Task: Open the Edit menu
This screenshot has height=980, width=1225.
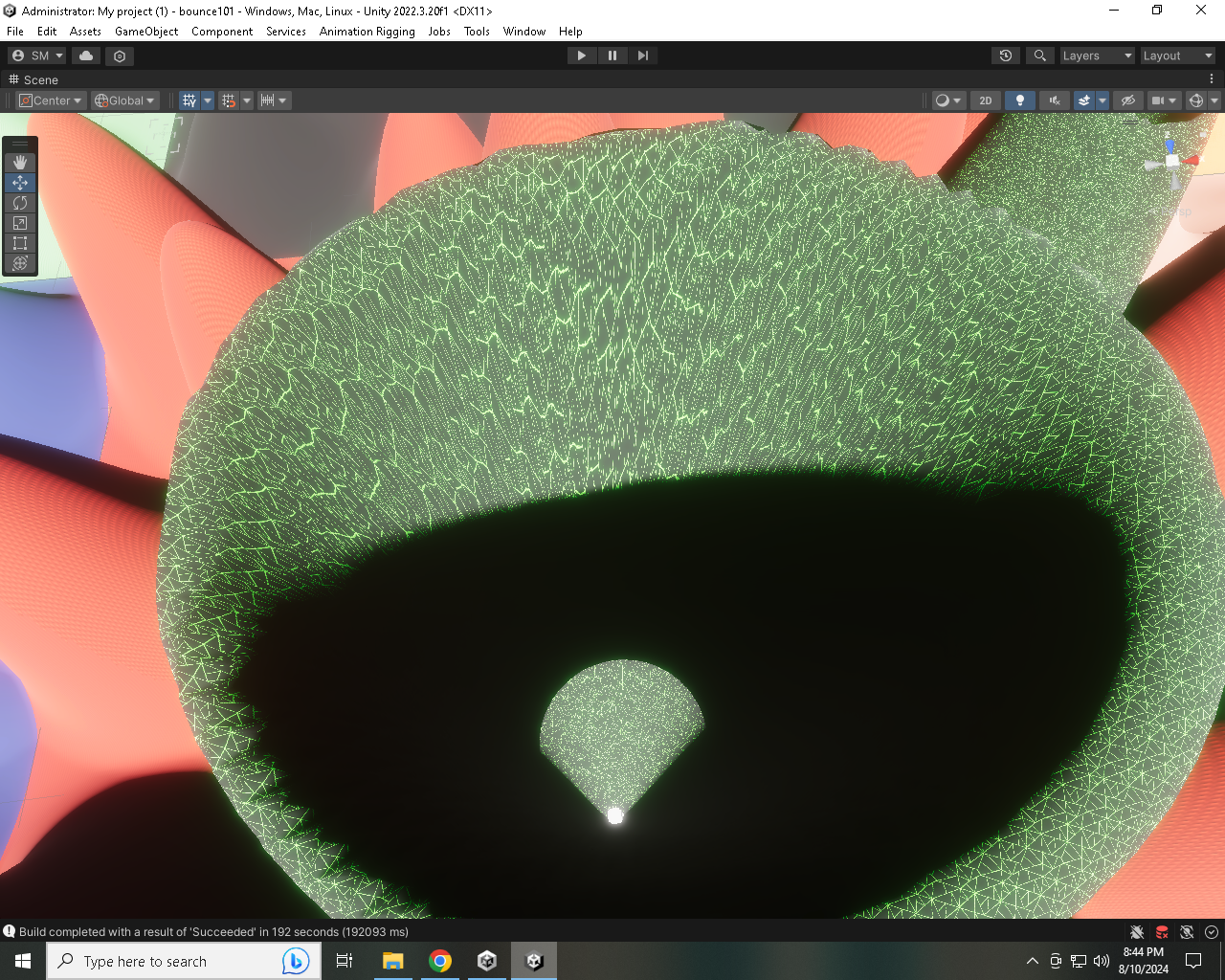Action: coord(47,31)
